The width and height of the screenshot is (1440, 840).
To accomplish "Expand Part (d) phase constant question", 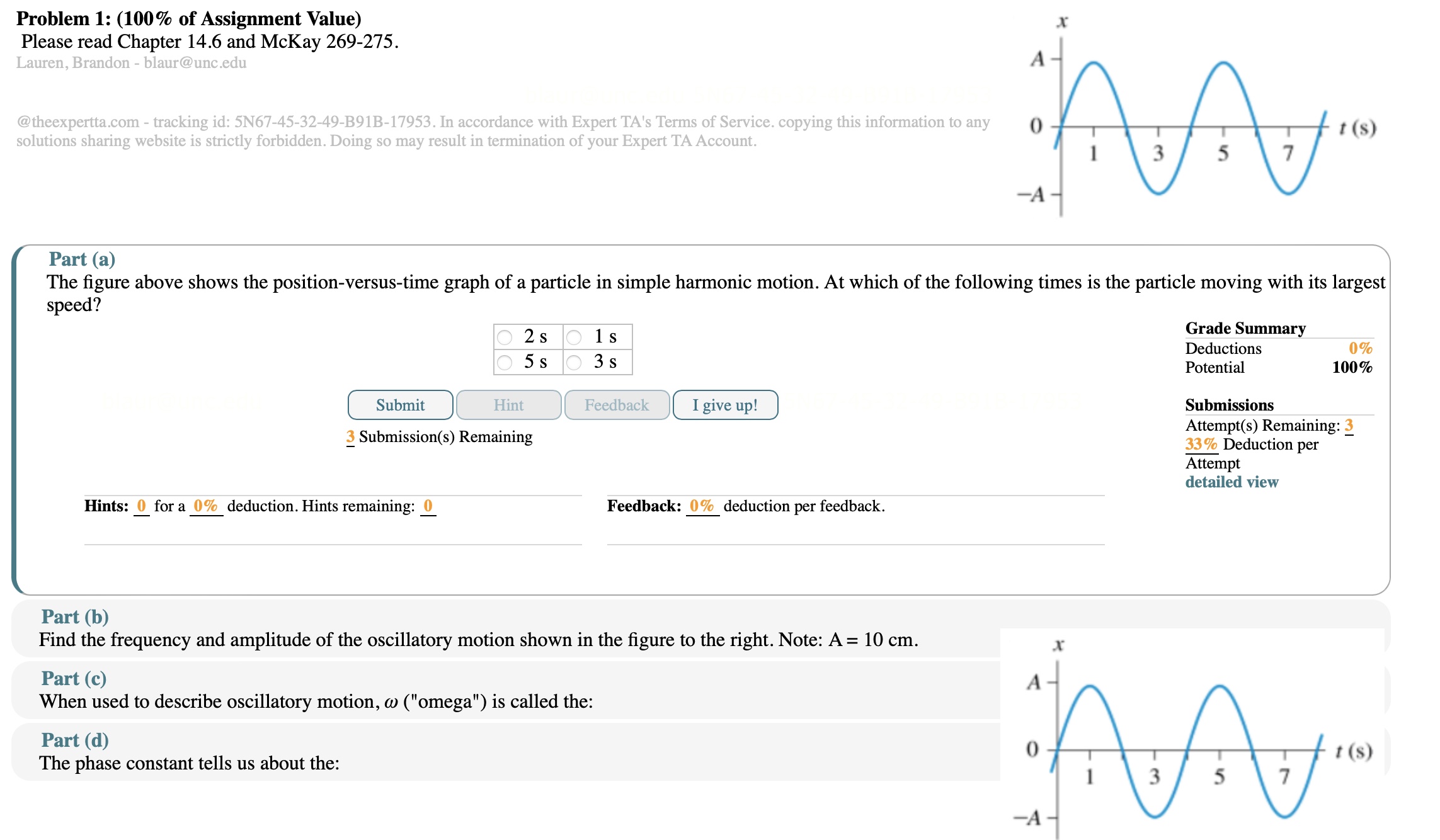I will 73,740.
